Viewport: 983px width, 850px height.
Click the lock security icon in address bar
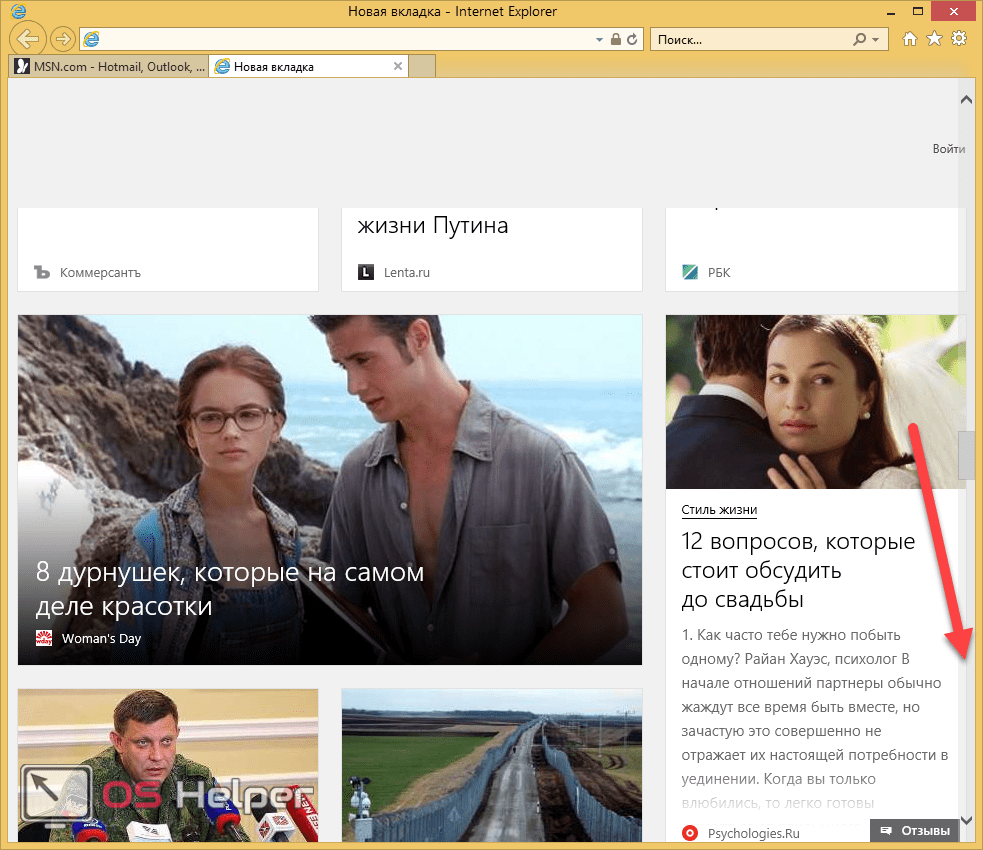coord(616,39)
